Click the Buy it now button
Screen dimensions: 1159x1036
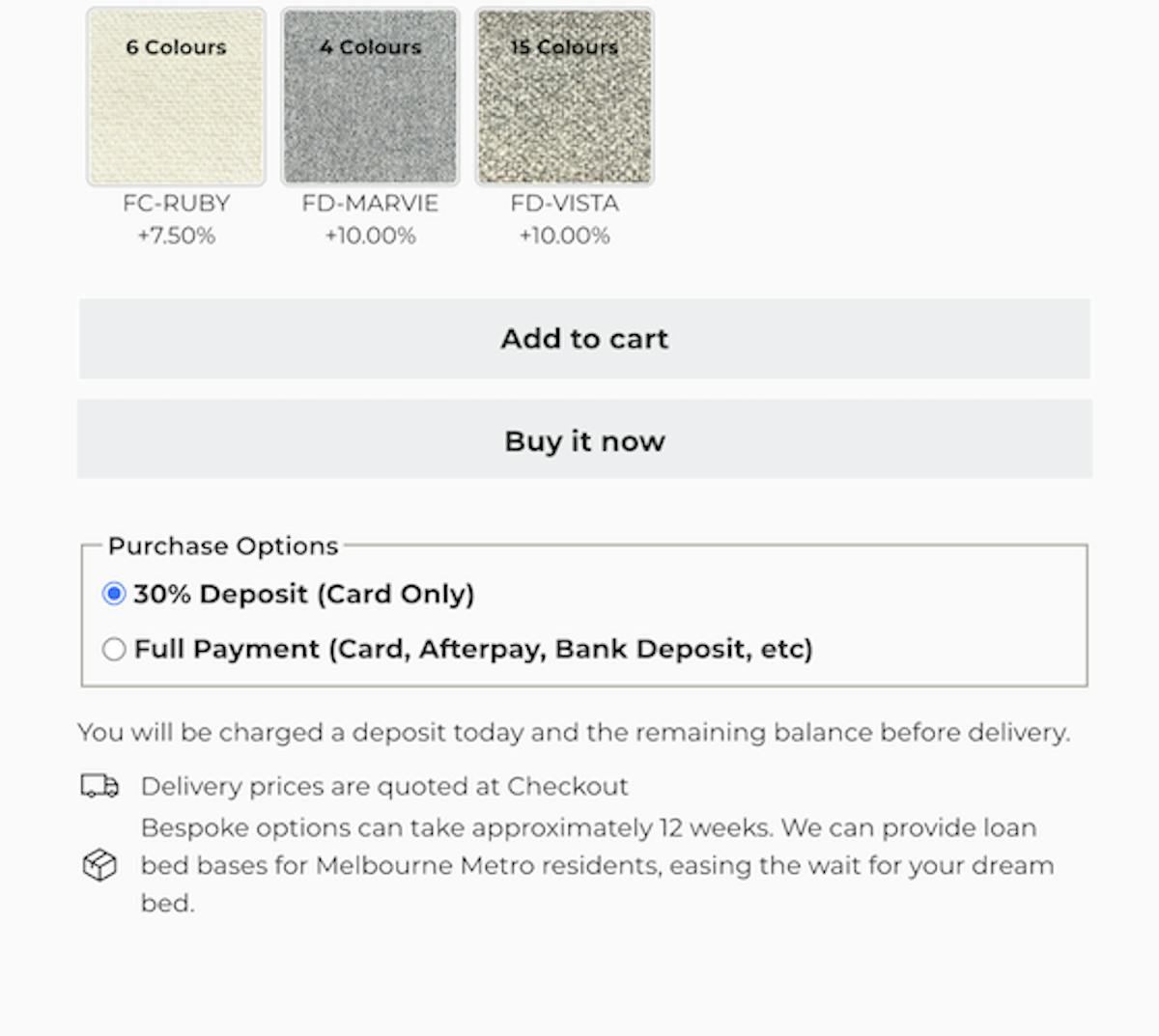[584, 440]
